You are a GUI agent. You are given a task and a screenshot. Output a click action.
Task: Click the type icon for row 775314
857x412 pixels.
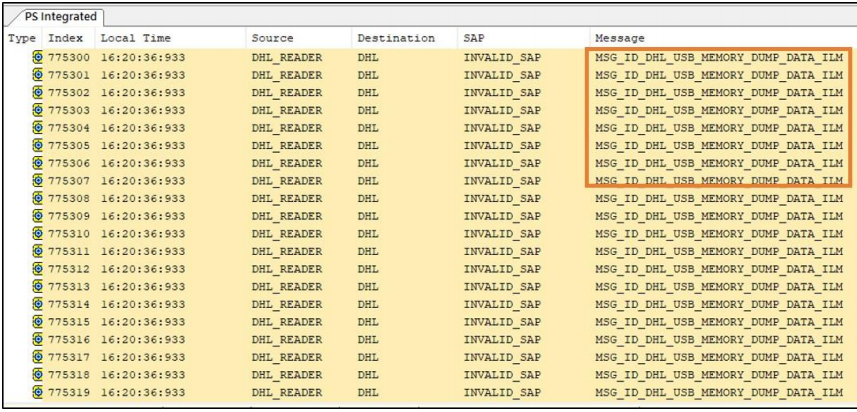(38, 304)
